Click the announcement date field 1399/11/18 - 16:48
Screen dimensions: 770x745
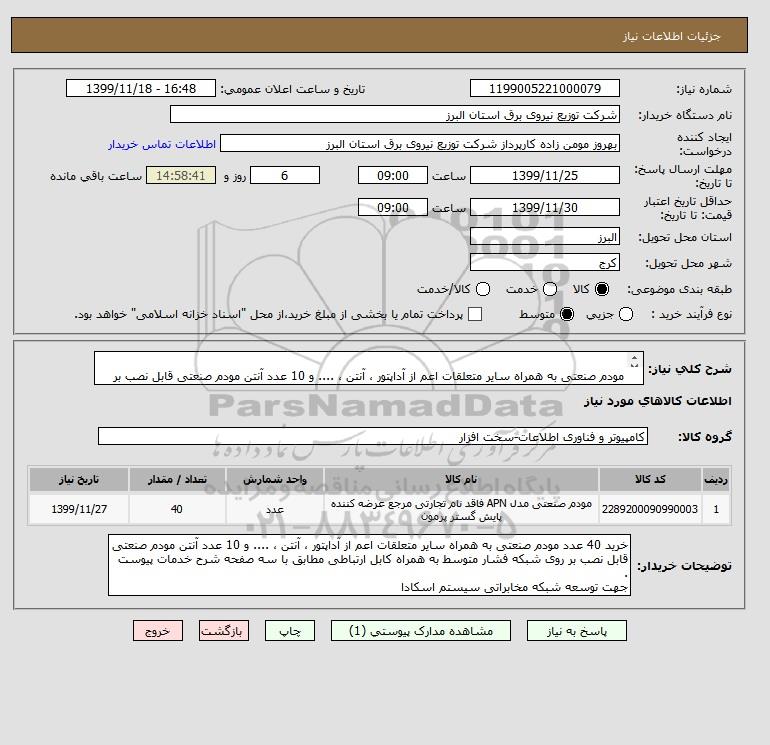click(141, 89)
